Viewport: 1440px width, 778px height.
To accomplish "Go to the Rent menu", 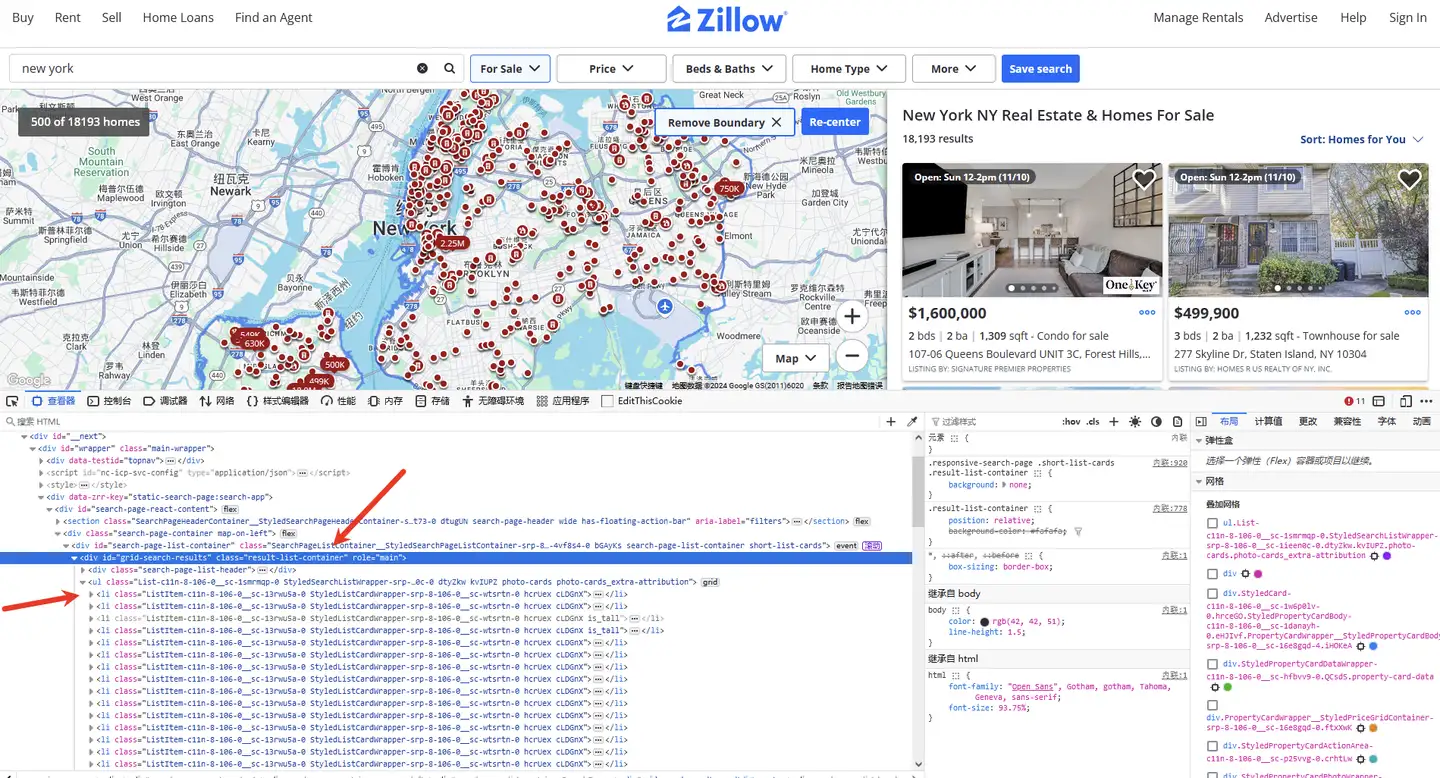I will coord(68,18).
